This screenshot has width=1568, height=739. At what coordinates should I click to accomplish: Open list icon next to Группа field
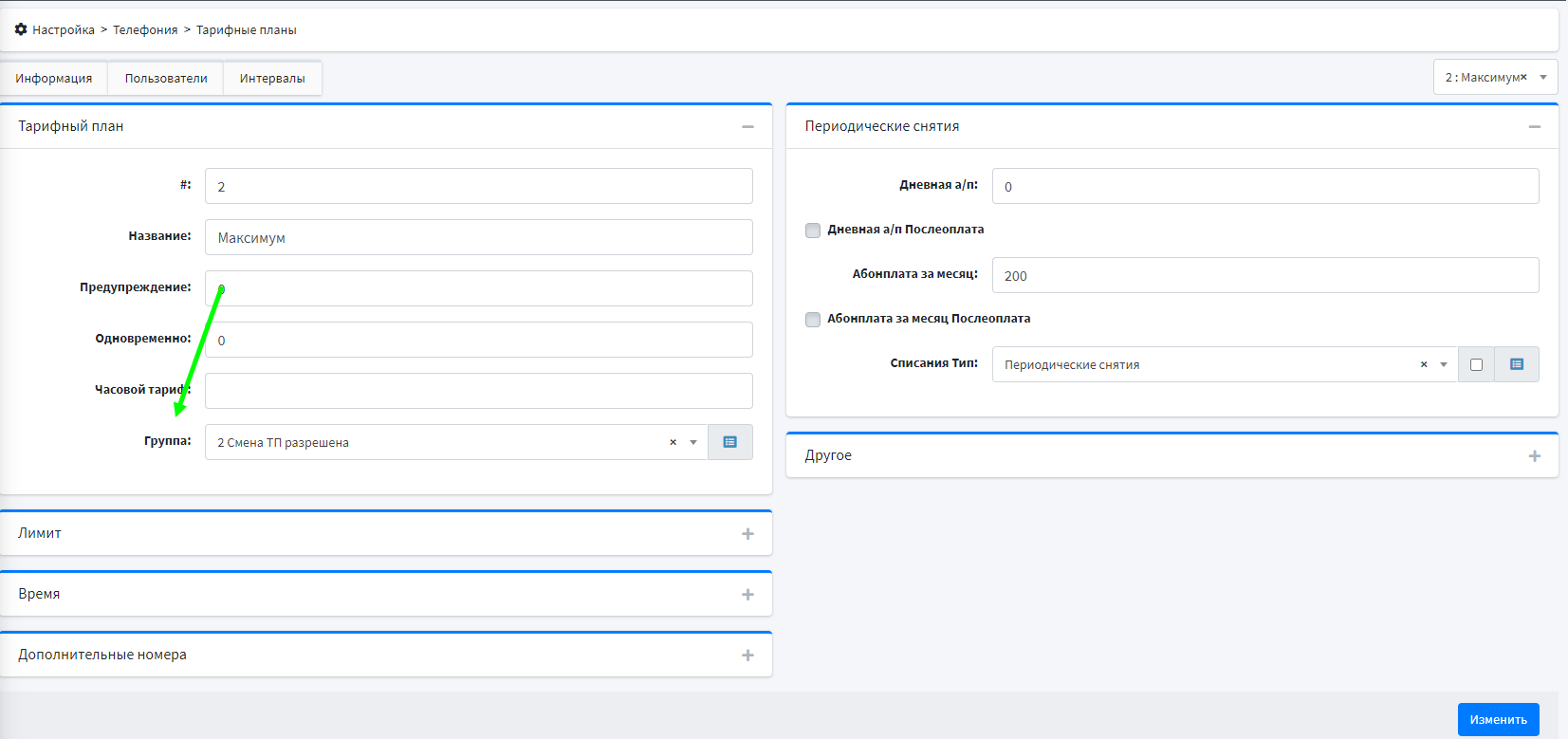point(729,442)
